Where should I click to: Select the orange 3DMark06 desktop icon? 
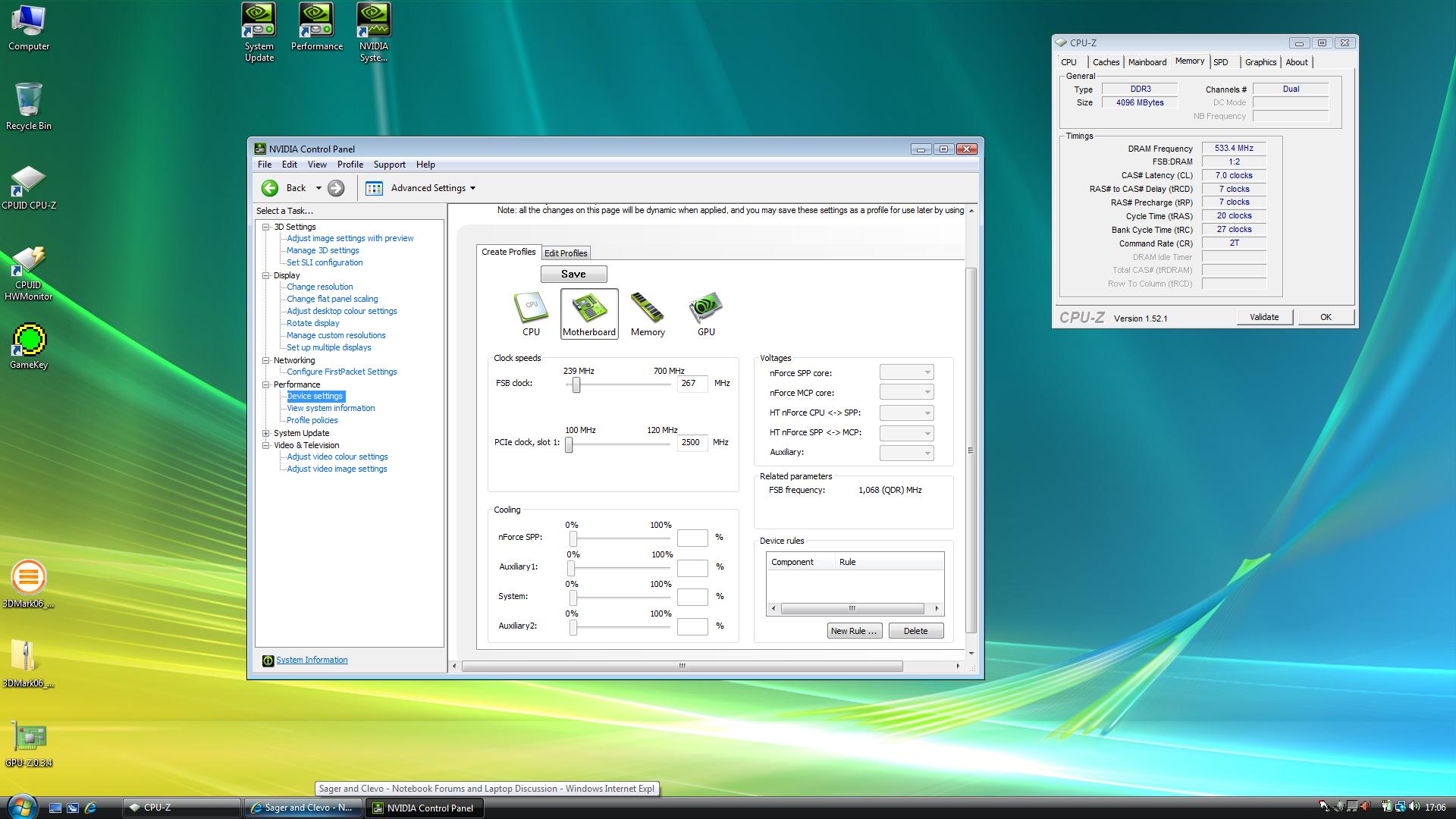pyautogui.click(x=29, y=584)
